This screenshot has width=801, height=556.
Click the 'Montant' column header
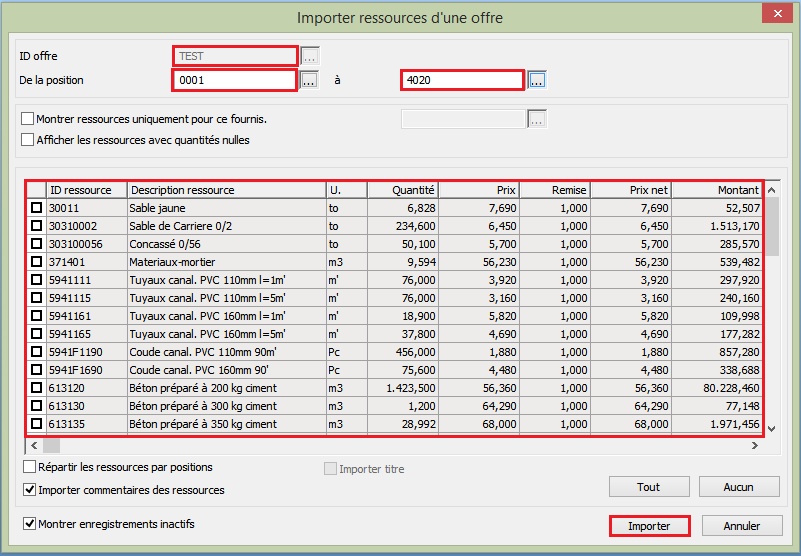tap(716, 190)
